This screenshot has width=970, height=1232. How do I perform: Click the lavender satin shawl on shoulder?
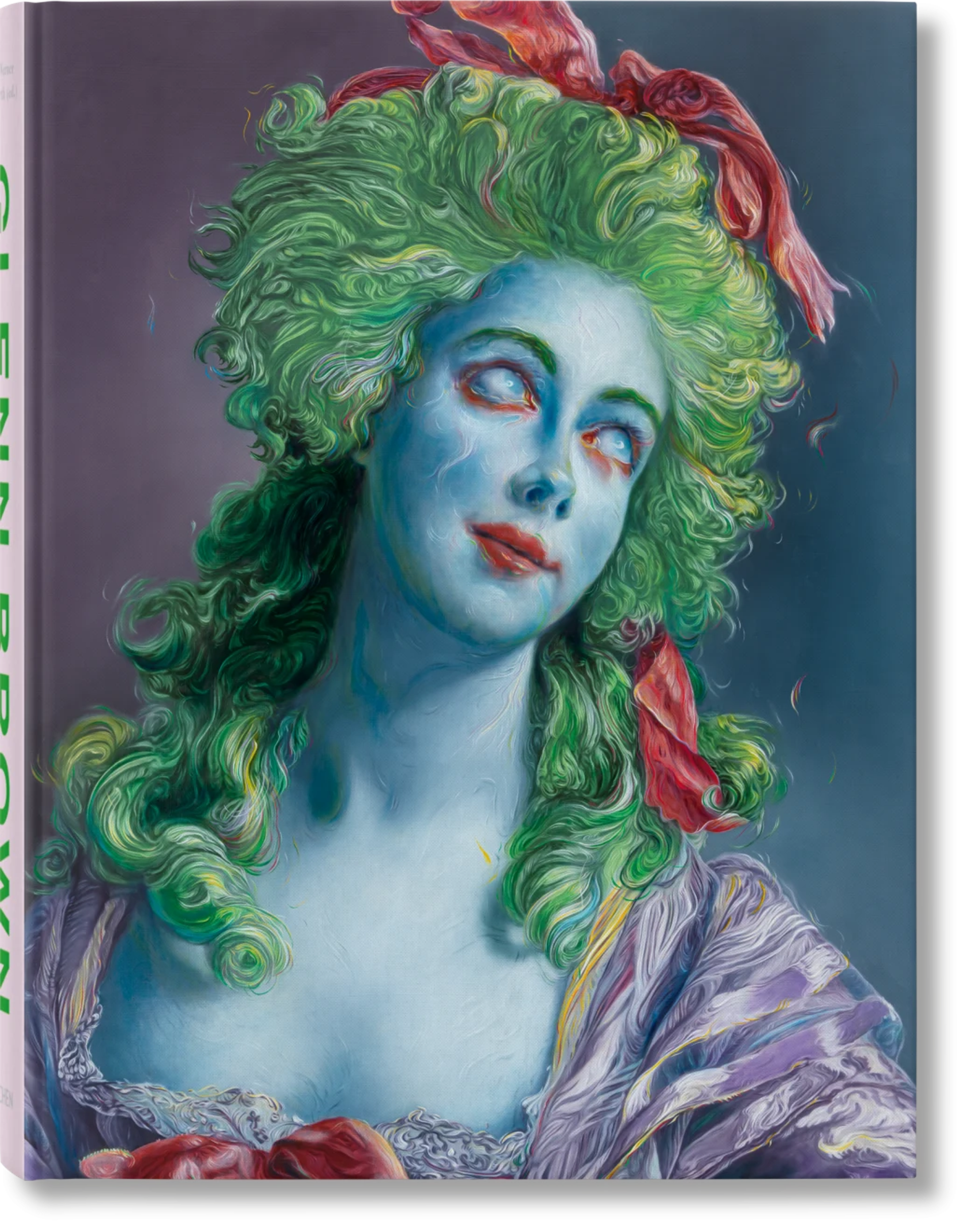click(738, 994)
